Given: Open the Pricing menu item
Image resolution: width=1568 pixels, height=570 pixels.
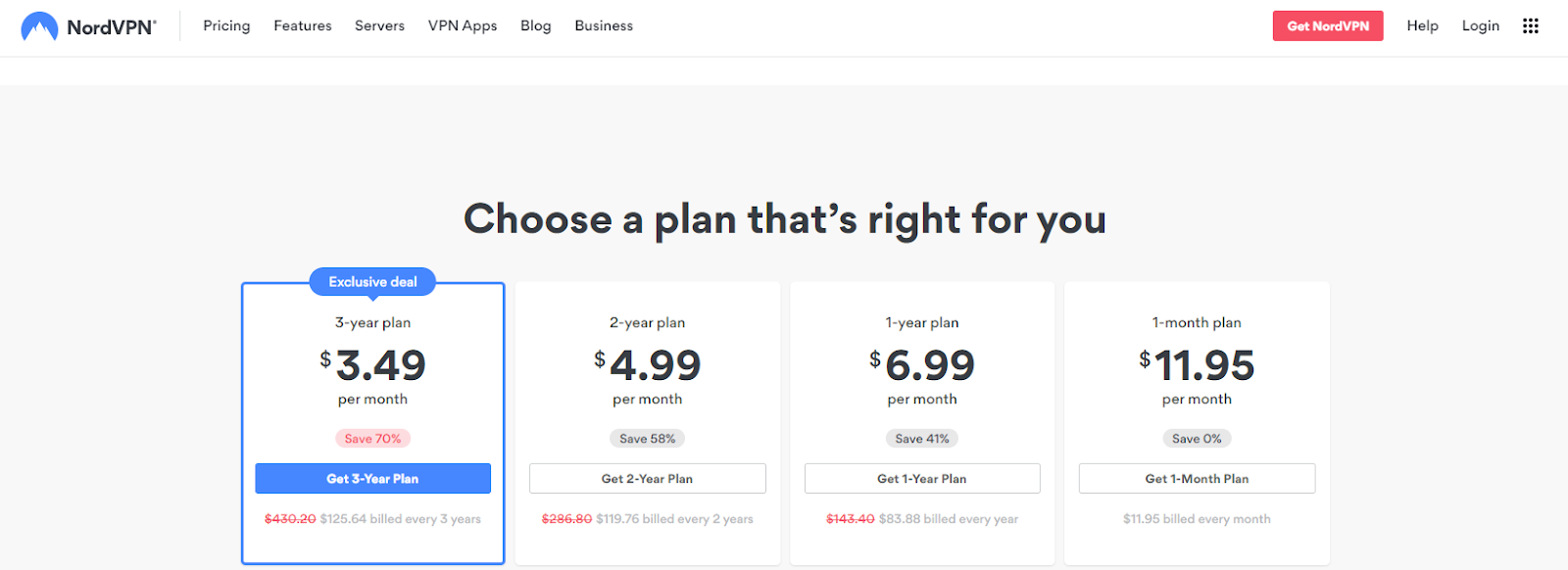Looking at the screenshot, I should coord(226,25).
